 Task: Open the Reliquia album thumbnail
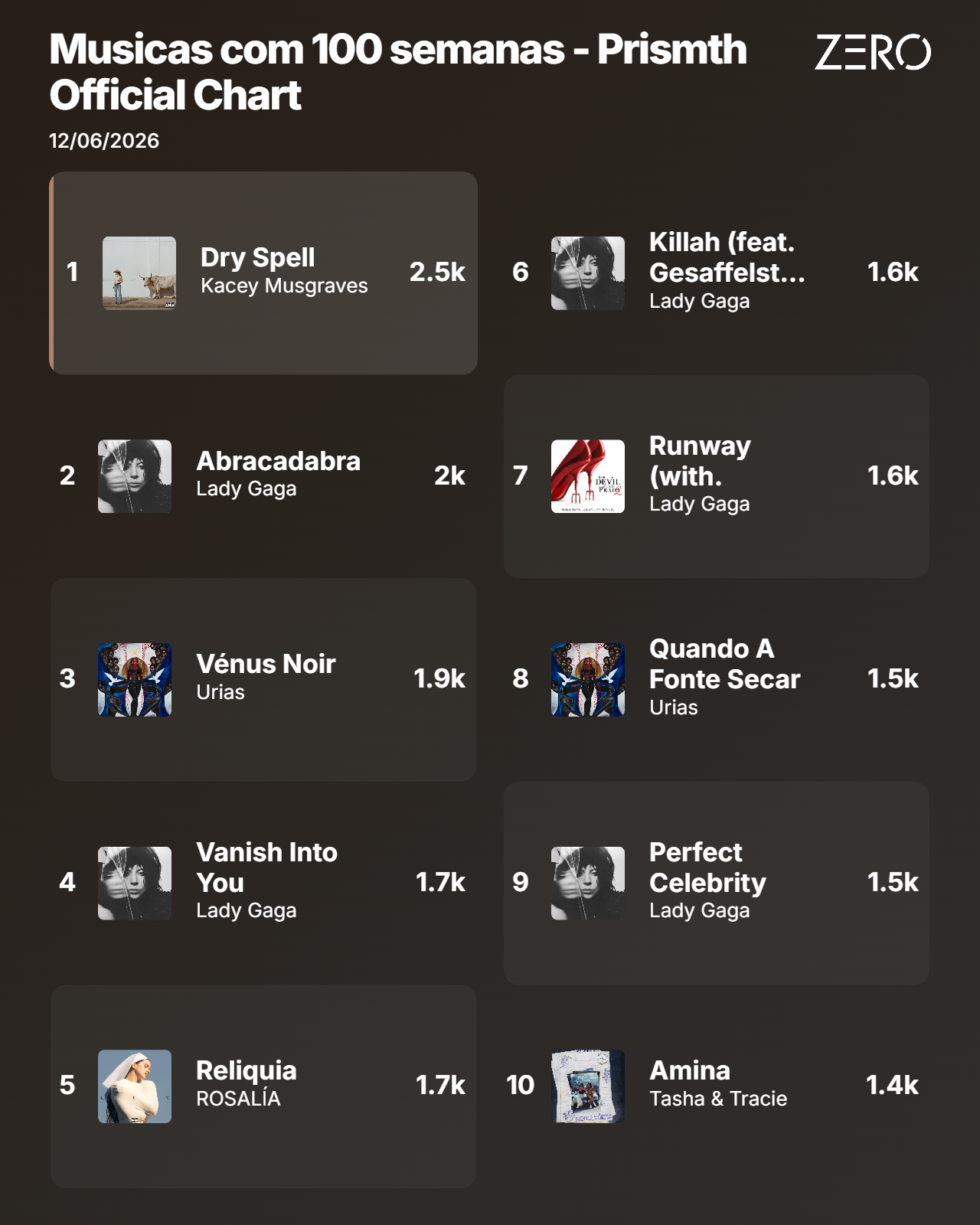[x=135, y=1086]
